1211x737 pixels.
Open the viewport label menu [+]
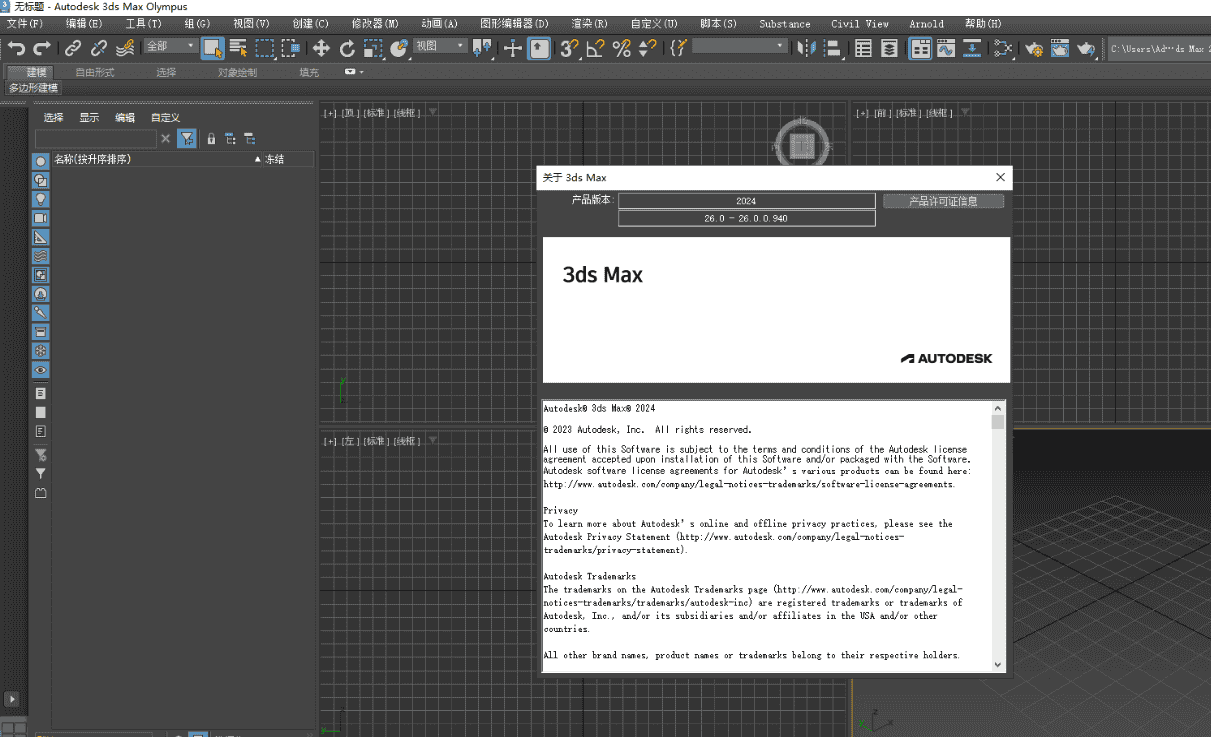click(330, 112)
